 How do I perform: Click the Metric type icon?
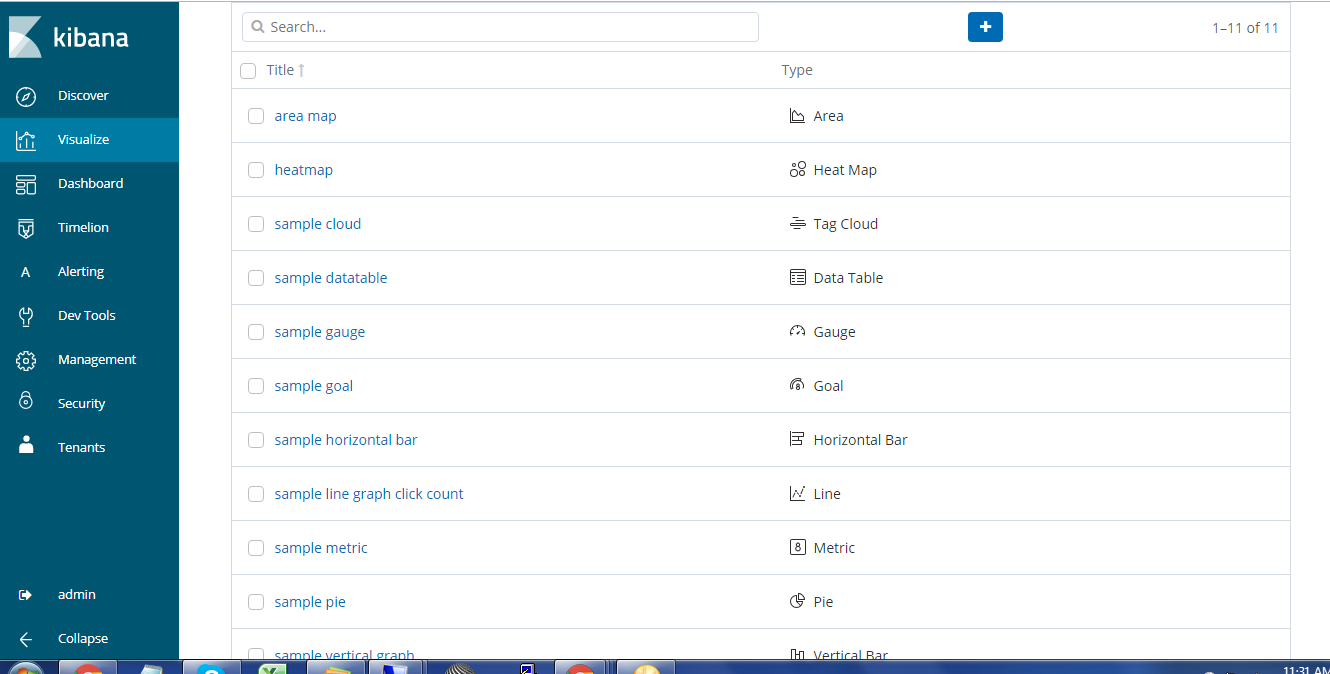(x=797, y=548)
